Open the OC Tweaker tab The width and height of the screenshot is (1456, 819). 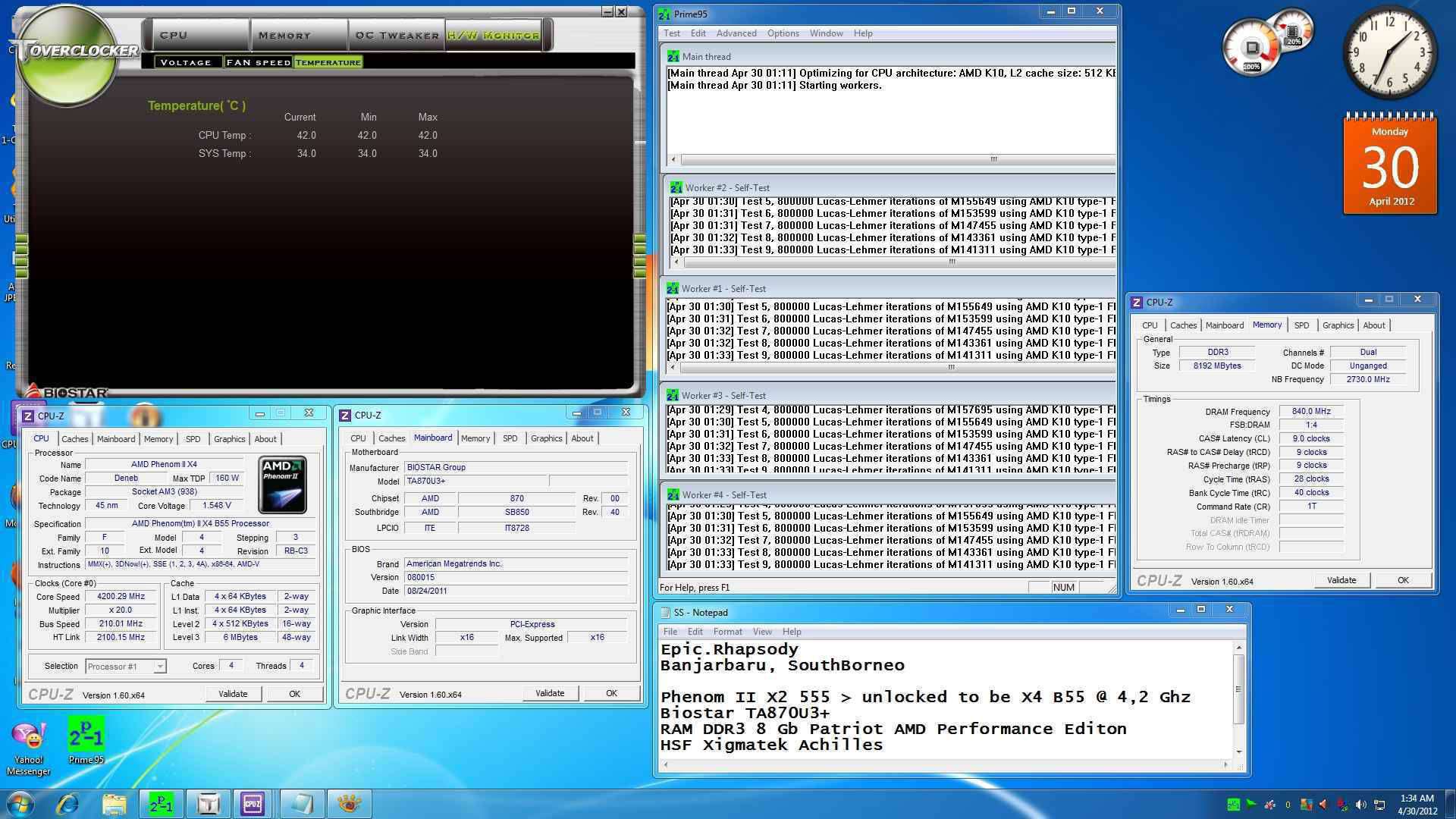click(x=397, y=35)
